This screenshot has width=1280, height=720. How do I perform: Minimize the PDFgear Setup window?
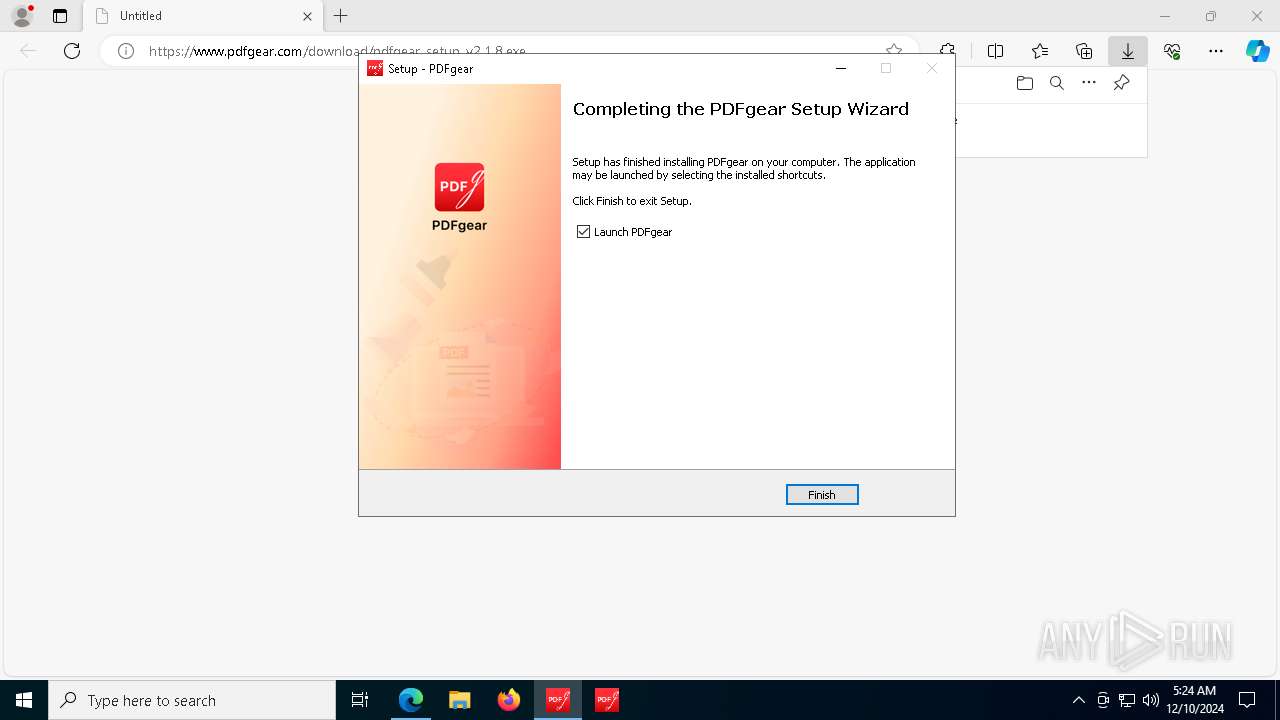coord(841,69)
